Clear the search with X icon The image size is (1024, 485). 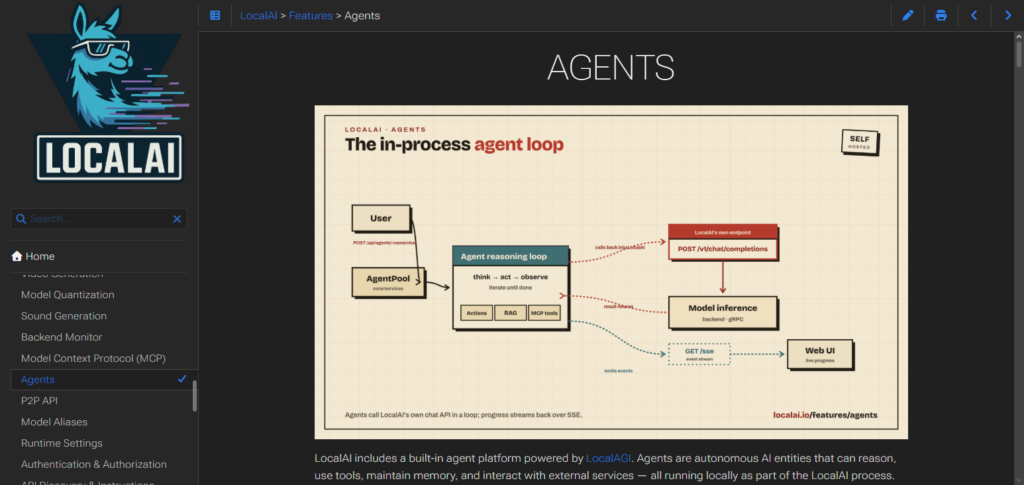pos(177,219)
